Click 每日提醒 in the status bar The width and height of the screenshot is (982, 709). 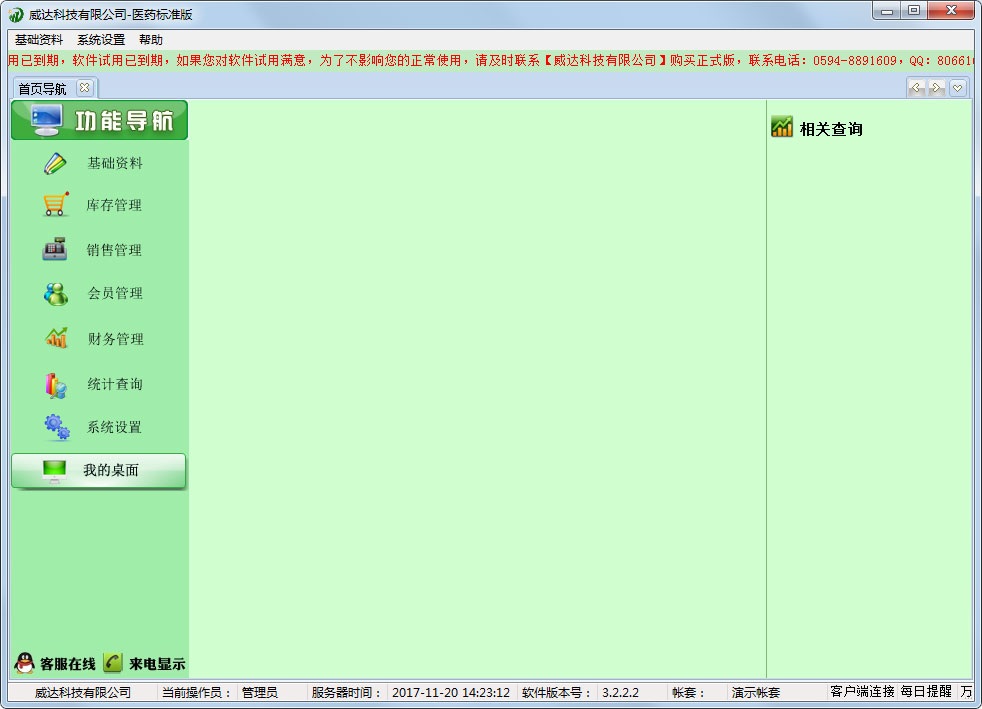pos(926,691)
